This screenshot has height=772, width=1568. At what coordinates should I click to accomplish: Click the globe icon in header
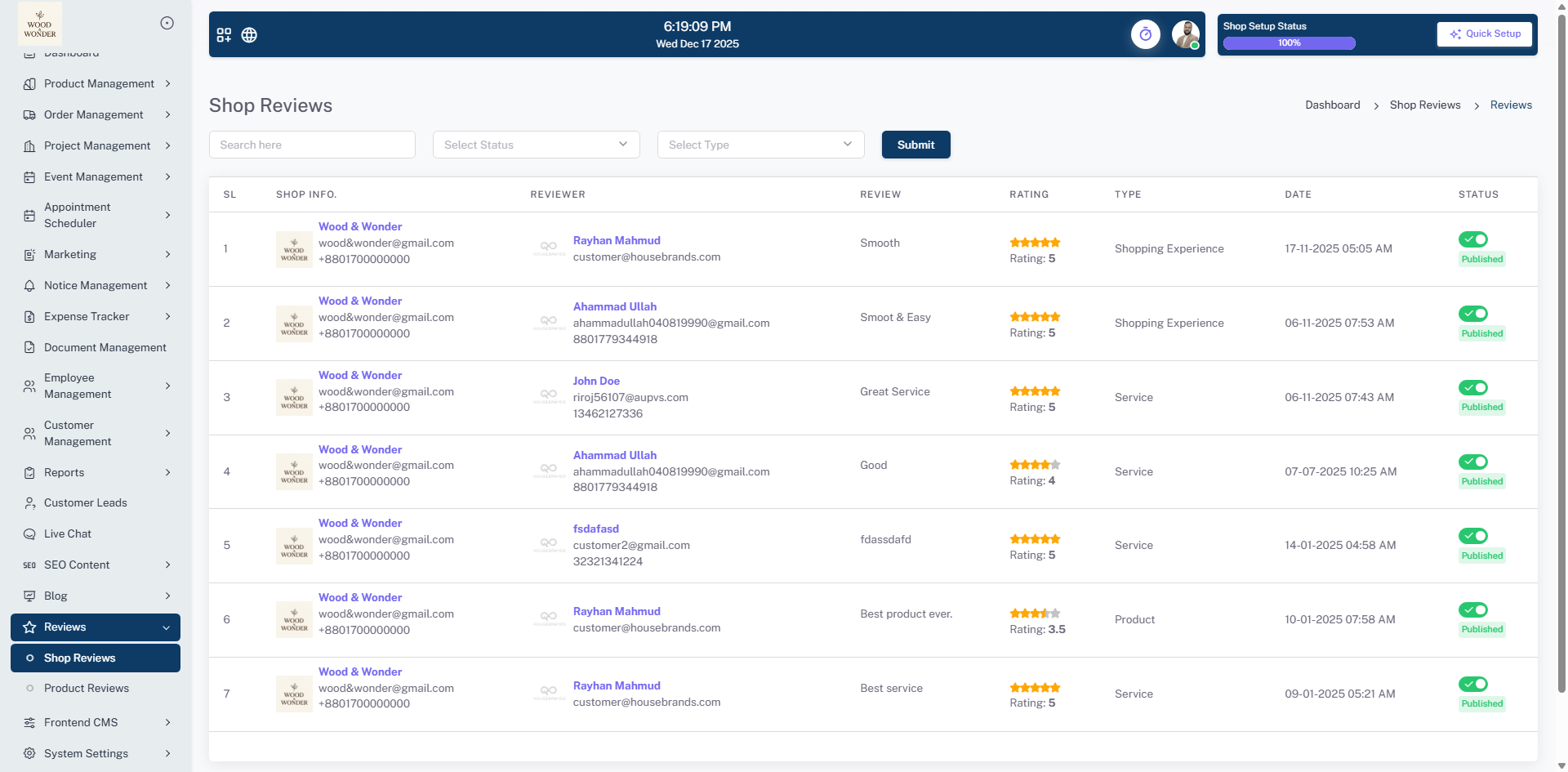[x=249, y=35]
